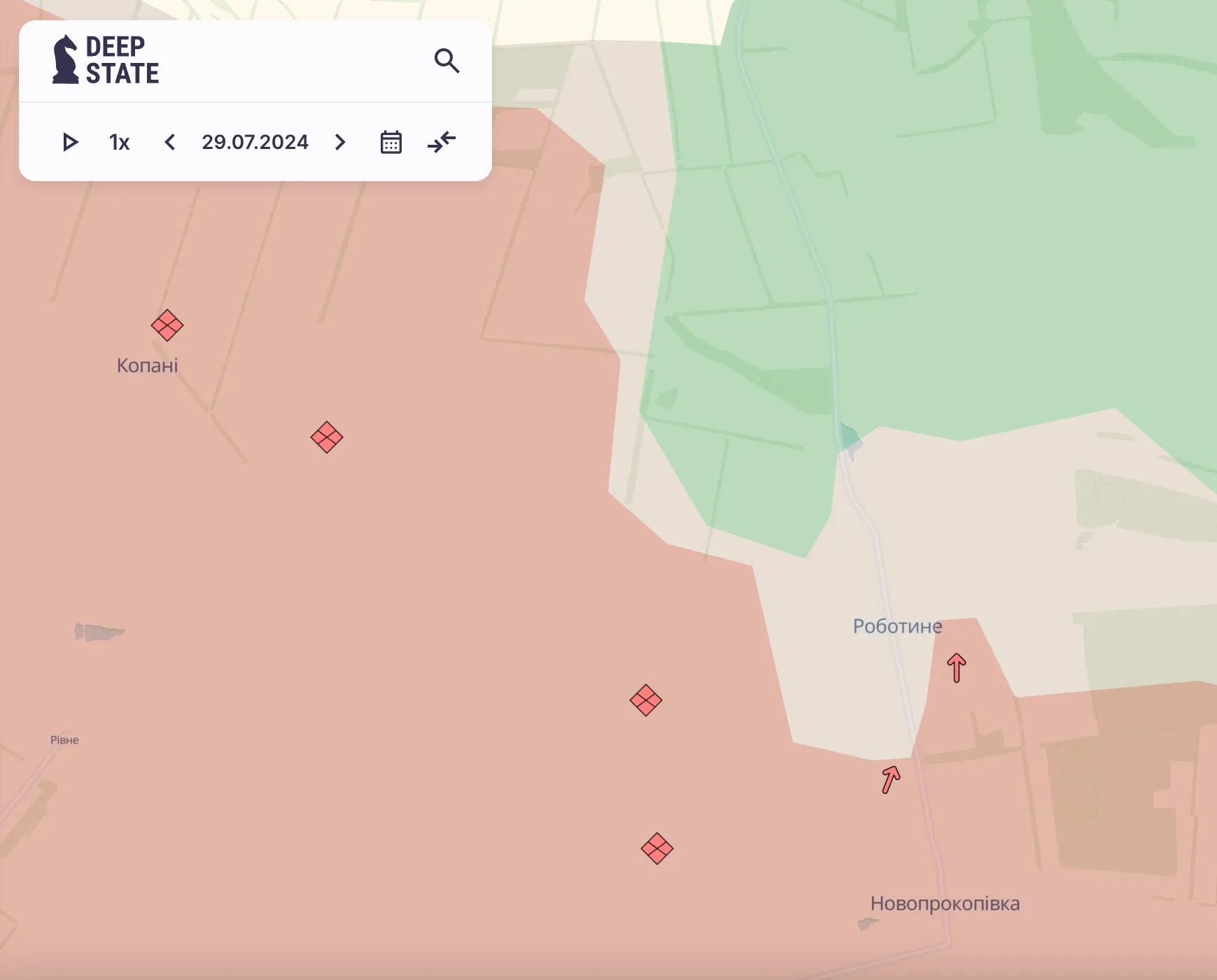Select the red diamond marker southeast of Копані
This screenshot has height=980, width=1217.
[327, 438]
